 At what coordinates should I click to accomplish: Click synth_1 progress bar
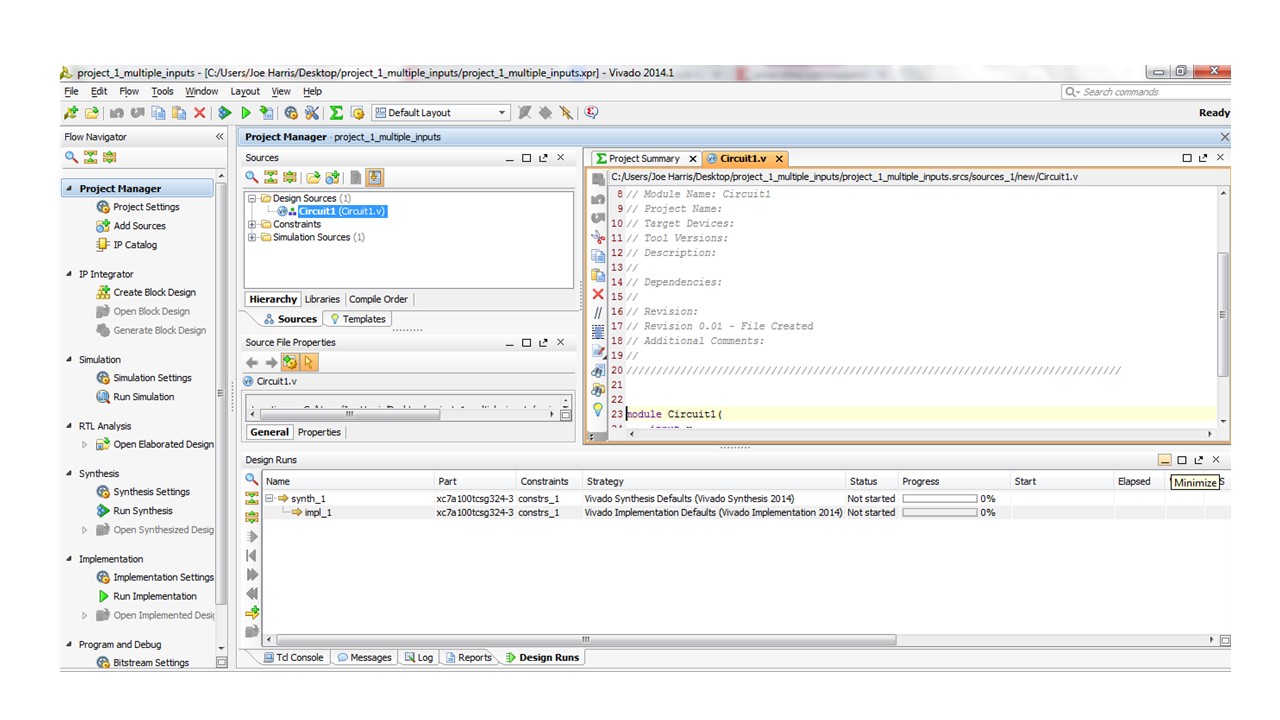pos(939,498)
